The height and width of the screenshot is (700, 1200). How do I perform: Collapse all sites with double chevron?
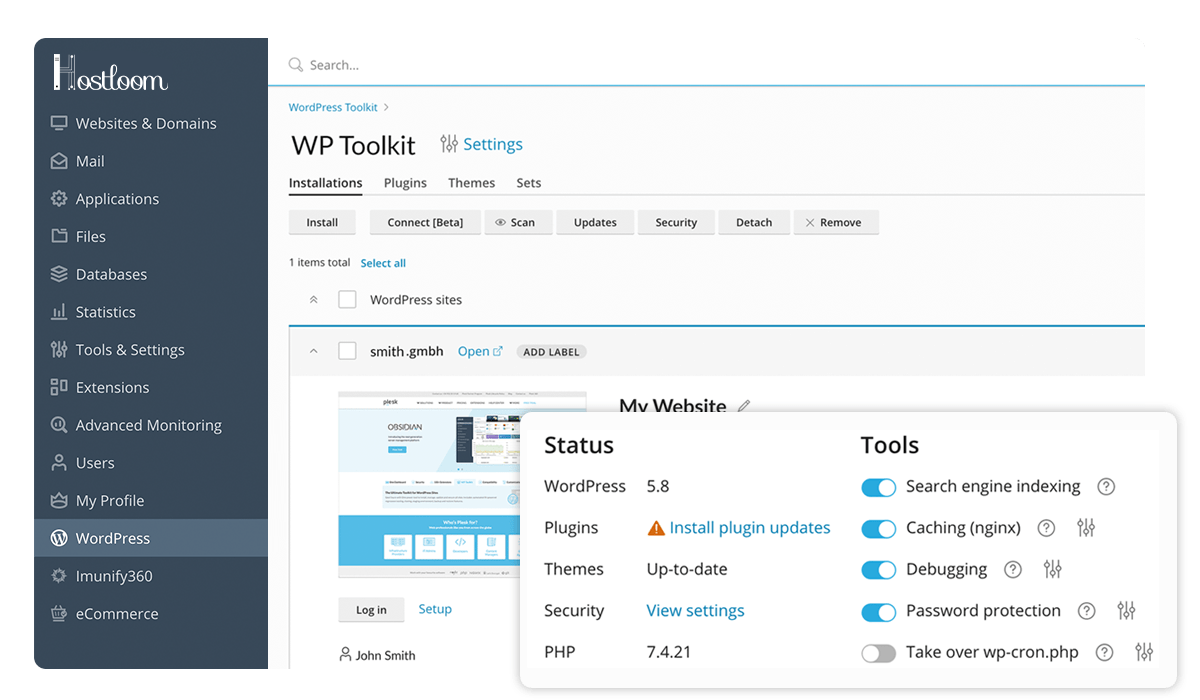pos(313,299)
